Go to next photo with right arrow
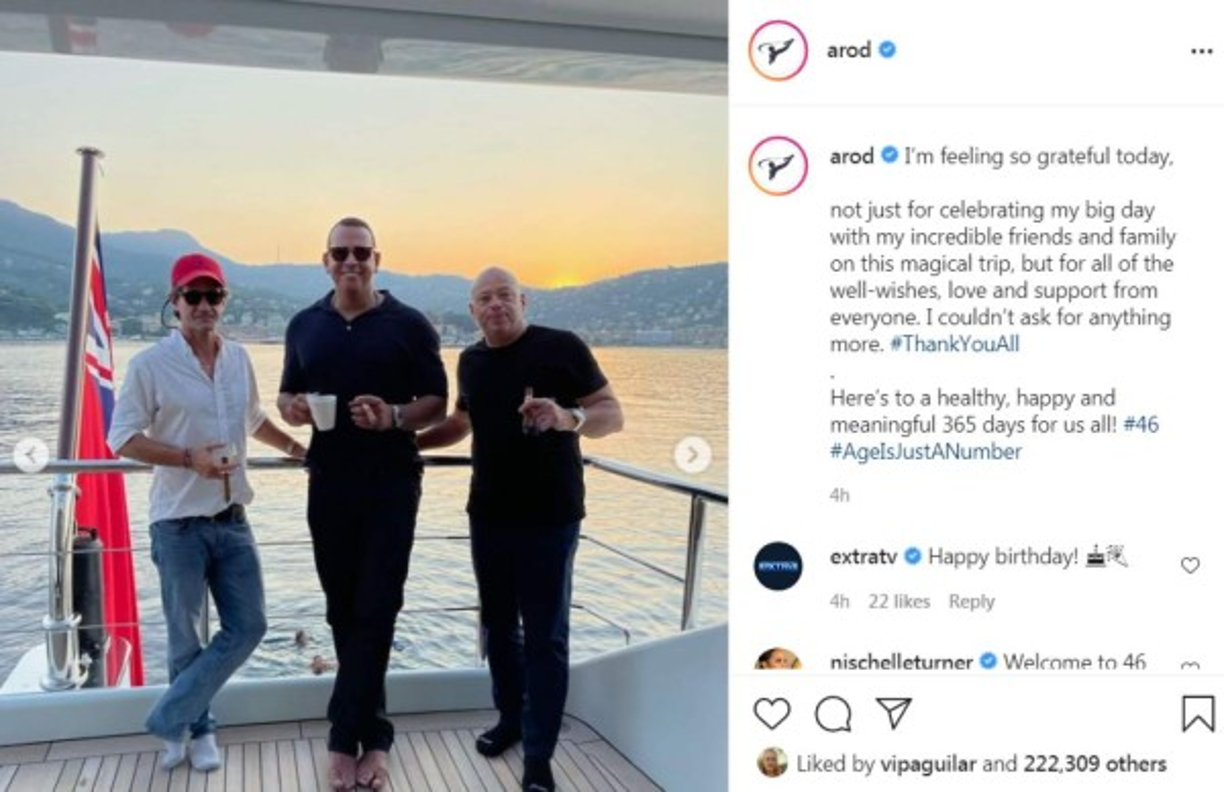Viewport: 1224px width, 792px height. (692, 455)
